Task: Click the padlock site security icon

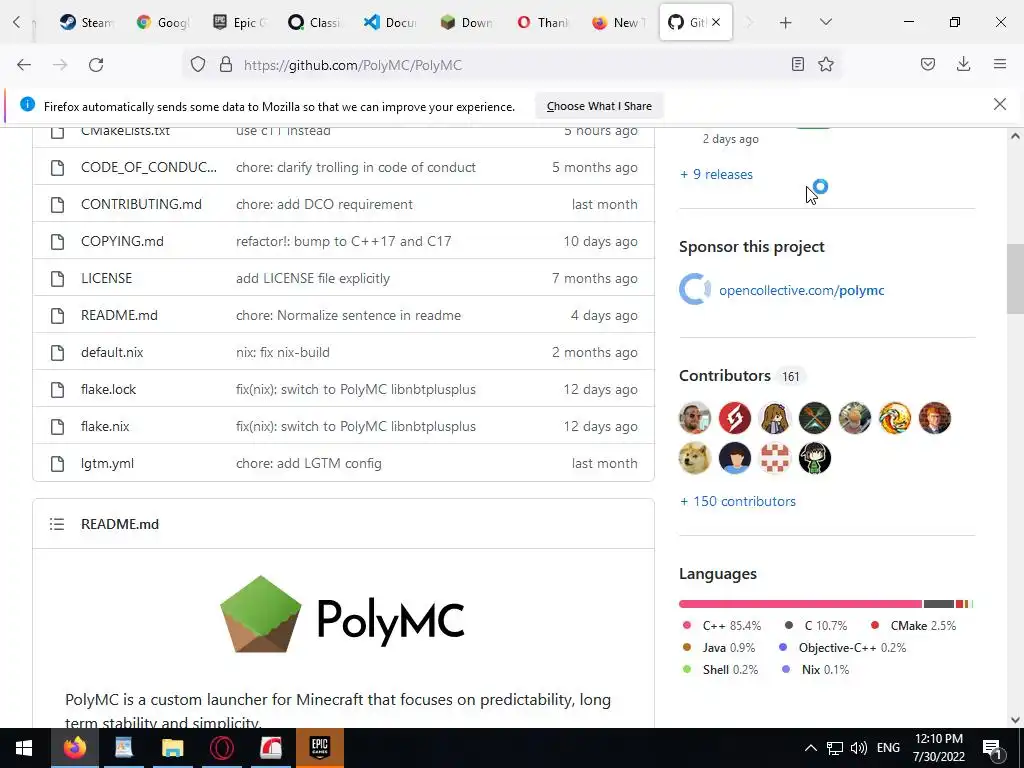Action: pyautogui.click(x=226, y=64)
